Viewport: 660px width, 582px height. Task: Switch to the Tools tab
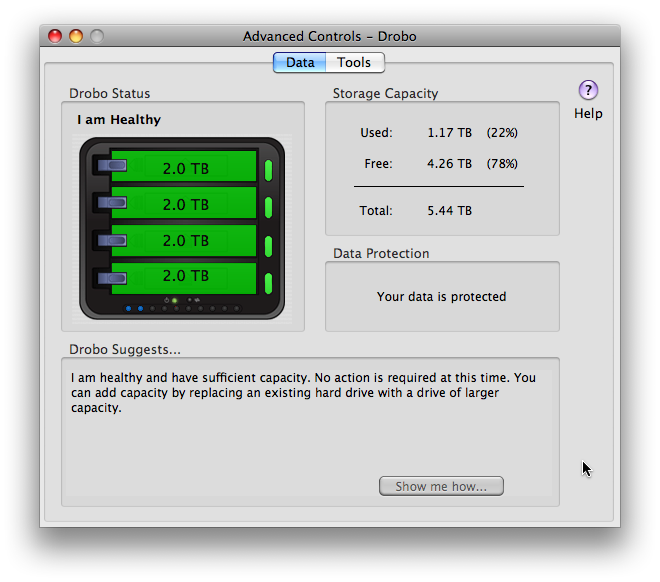[x=354, y=62]
